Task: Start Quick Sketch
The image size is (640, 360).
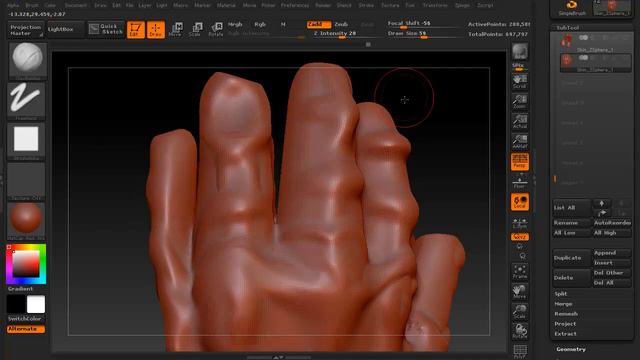Action: click(x=106, y=29)
